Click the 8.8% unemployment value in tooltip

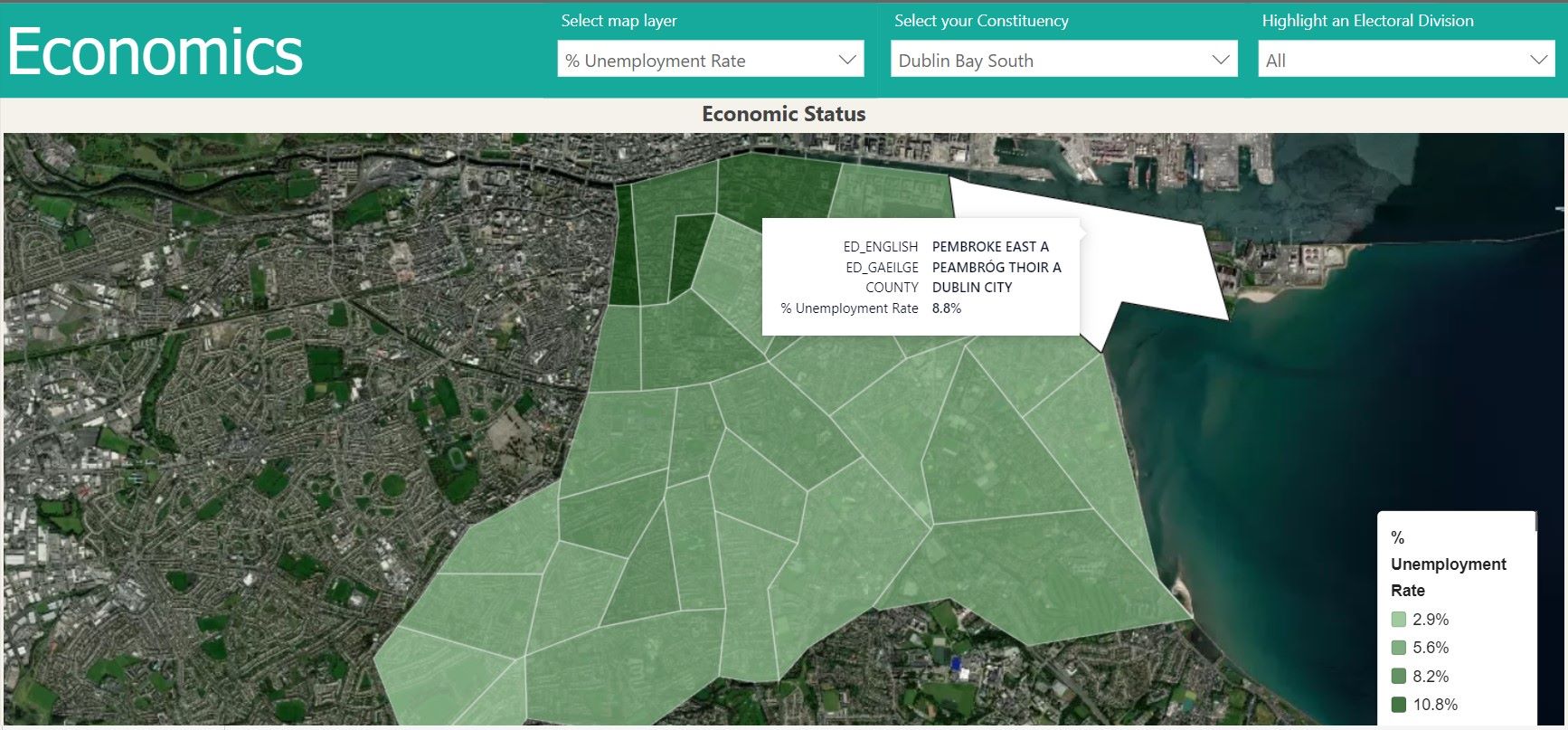tap(947, 308)
